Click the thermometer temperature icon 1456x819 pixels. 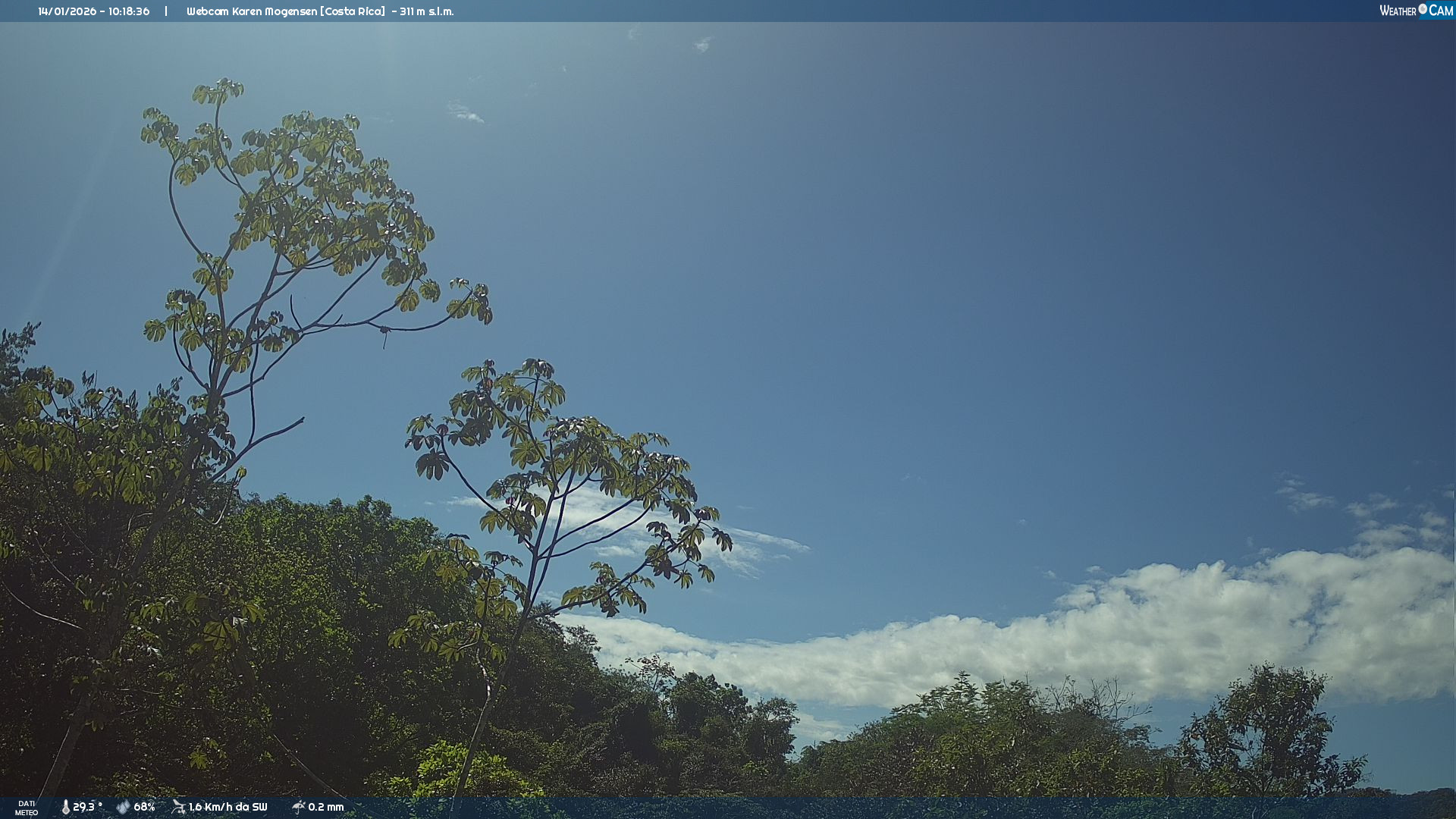pyautogui.click(x=65, y=807)
